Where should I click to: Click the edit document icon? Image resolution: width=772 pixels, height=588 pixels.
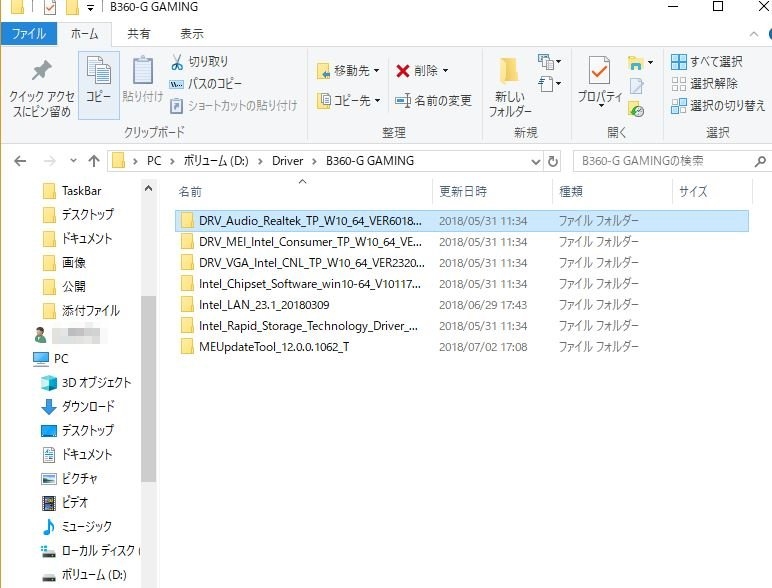(636, 86)
